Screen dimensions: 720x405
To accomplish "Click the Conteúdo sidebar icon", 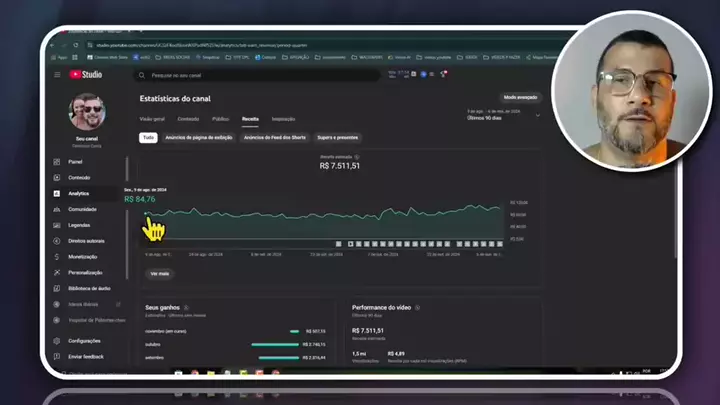I will tap(58, 177).
